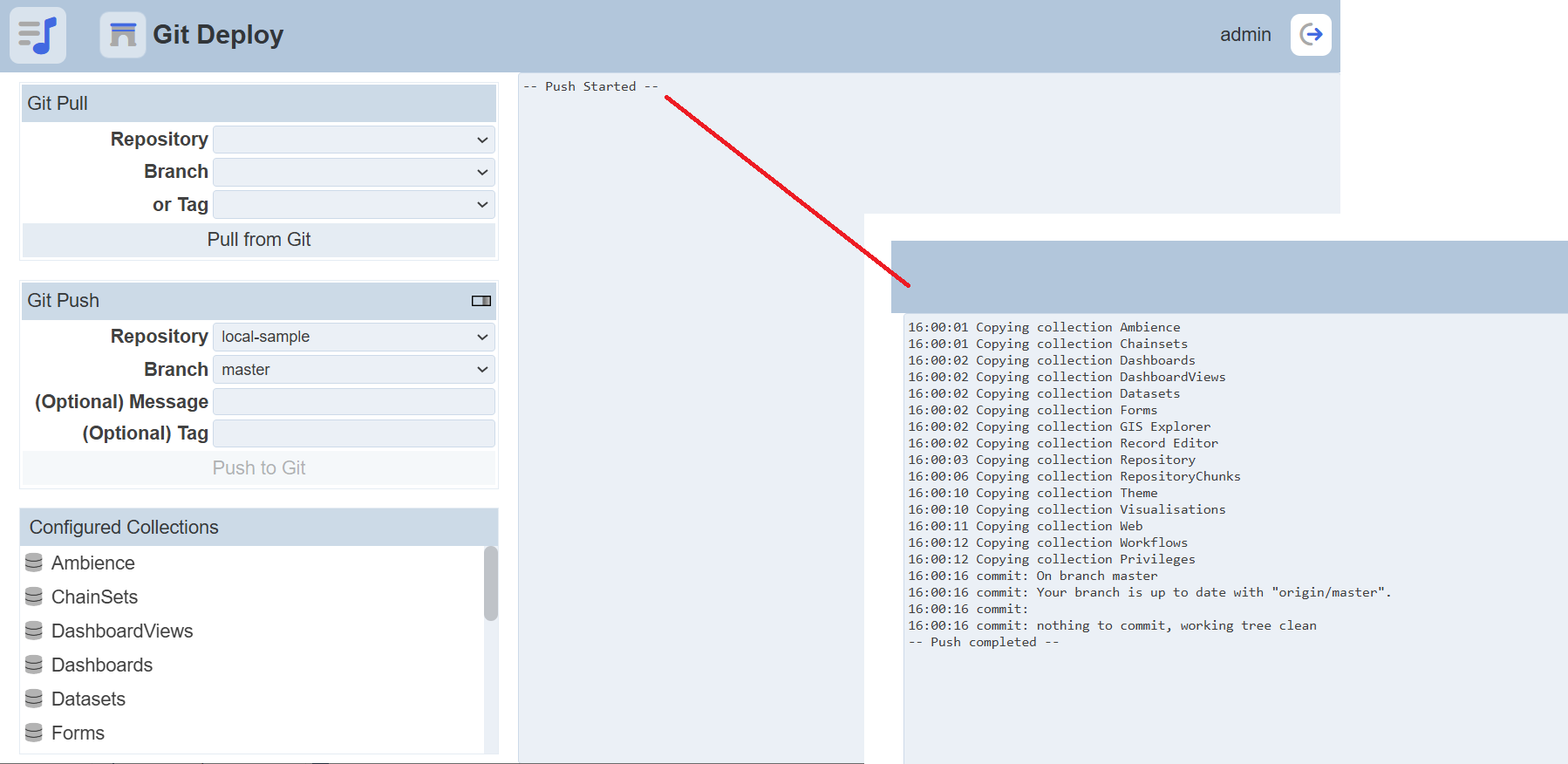1568x764 pixels.
Task: Click the DashboardViews collection database icon
Action: [x=34, y=631]
